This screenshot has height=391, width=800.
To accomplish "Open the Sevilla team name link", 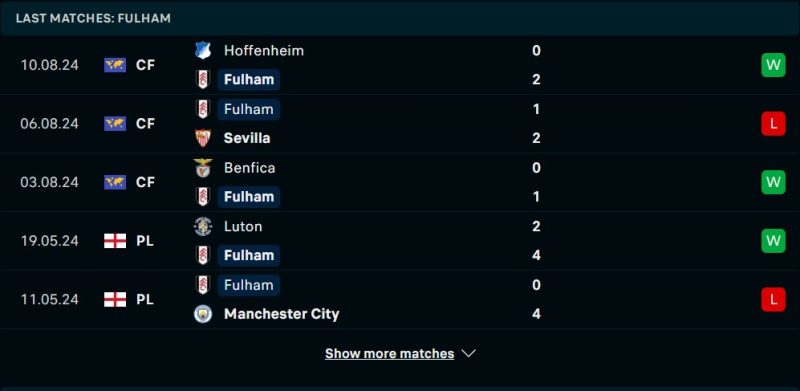I will tap(247, 138).
